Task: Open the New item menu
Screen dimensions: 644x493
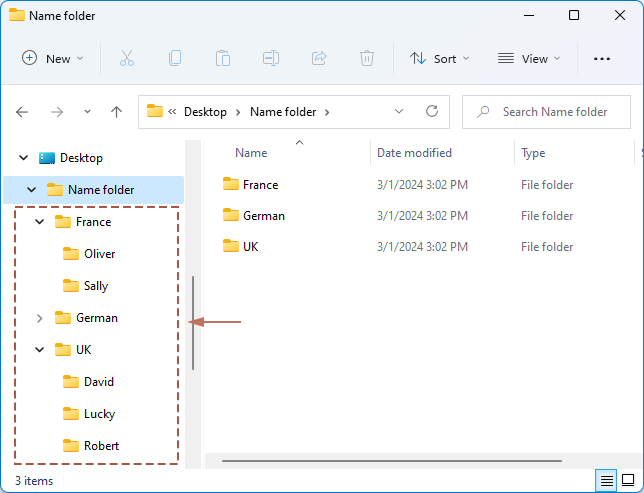Action: (x=53, y=59)
